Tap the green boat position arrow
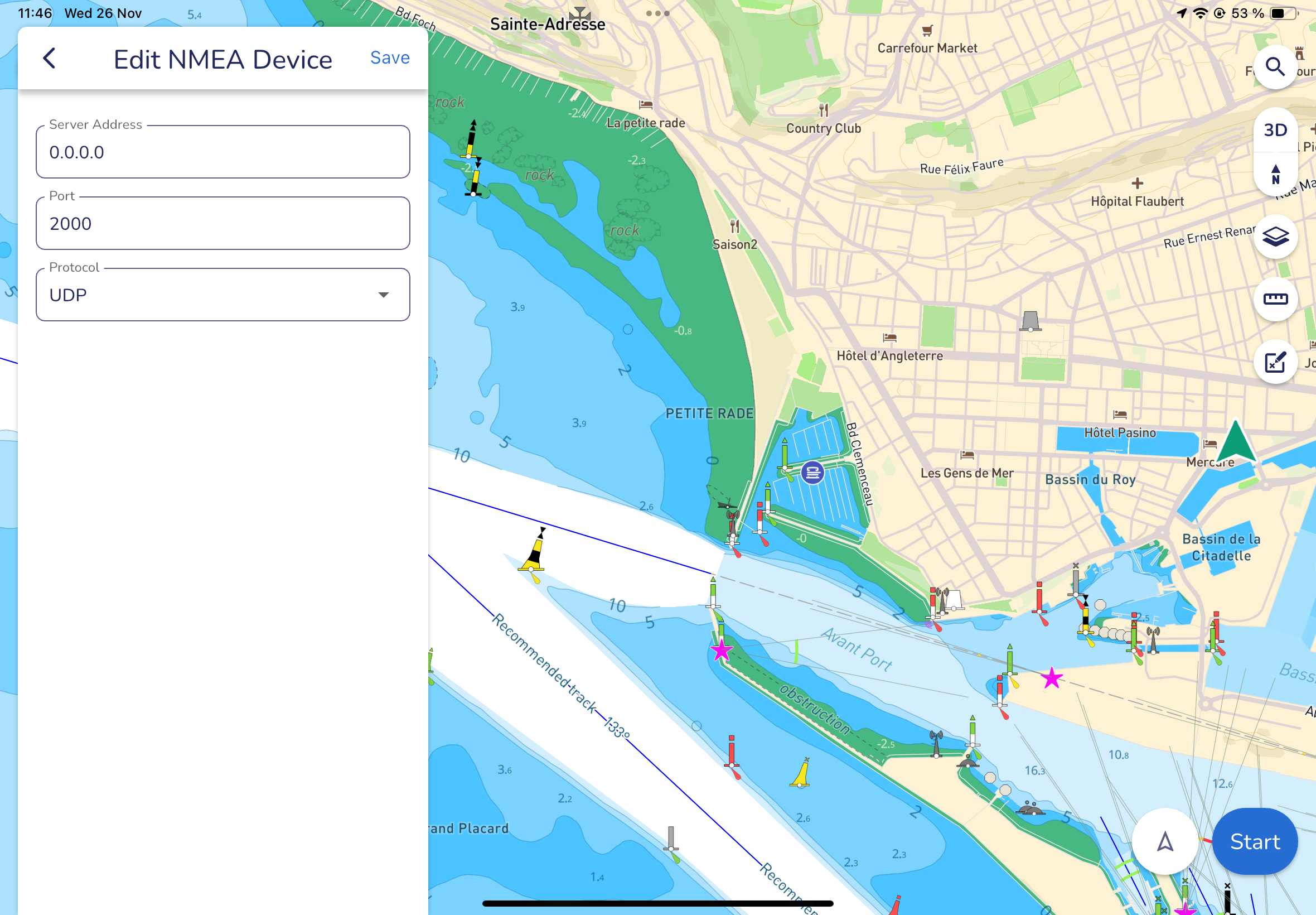Screen dimensions: 1316x915 tap(1236, 442)
